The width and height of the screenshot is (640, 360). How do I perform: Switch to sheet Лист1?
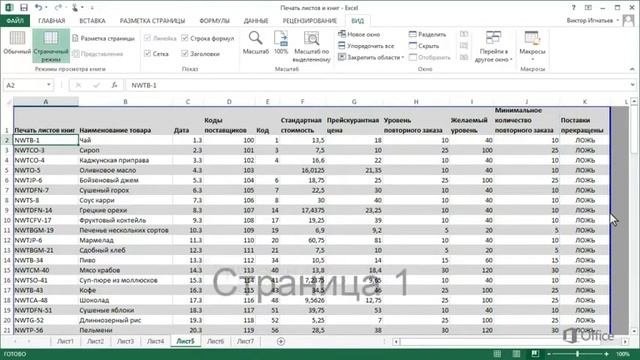tap(65, 341)
